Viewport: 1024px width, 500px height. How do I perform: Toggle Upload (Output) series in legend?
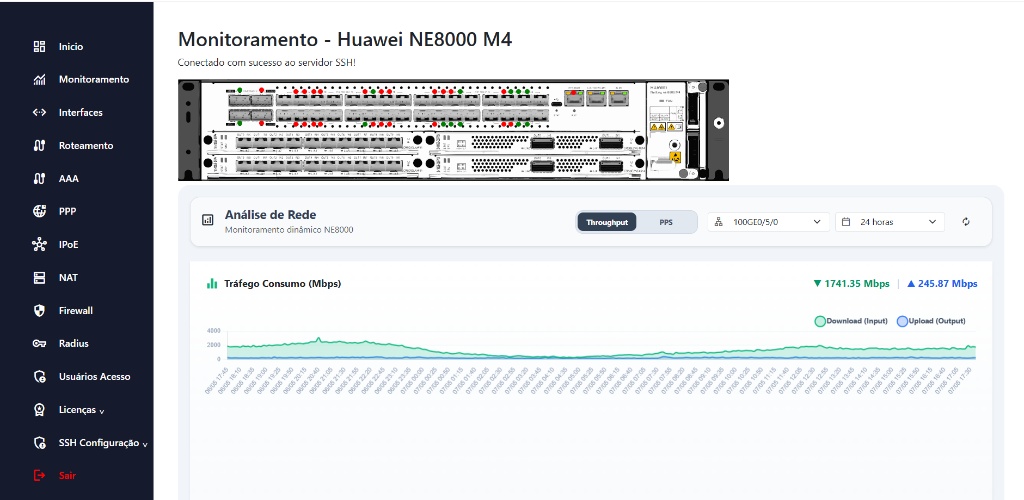coord(931,321)
